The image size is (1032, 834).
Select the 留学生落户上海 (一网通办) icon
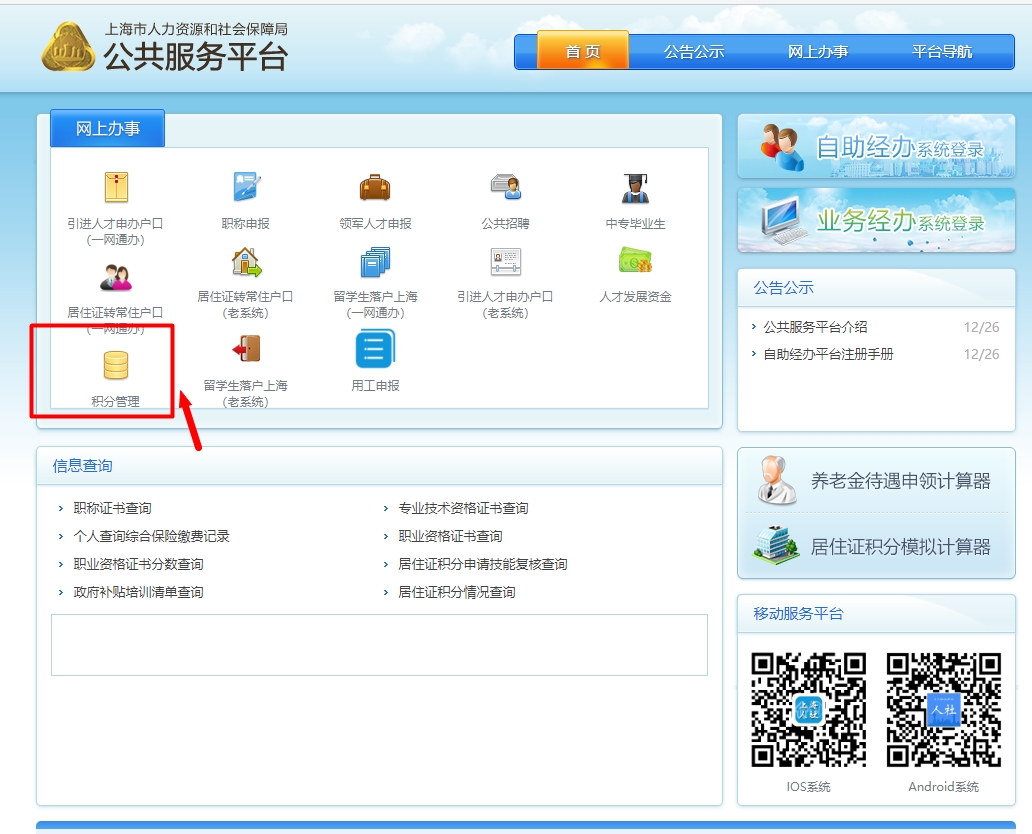coord(375,262)
